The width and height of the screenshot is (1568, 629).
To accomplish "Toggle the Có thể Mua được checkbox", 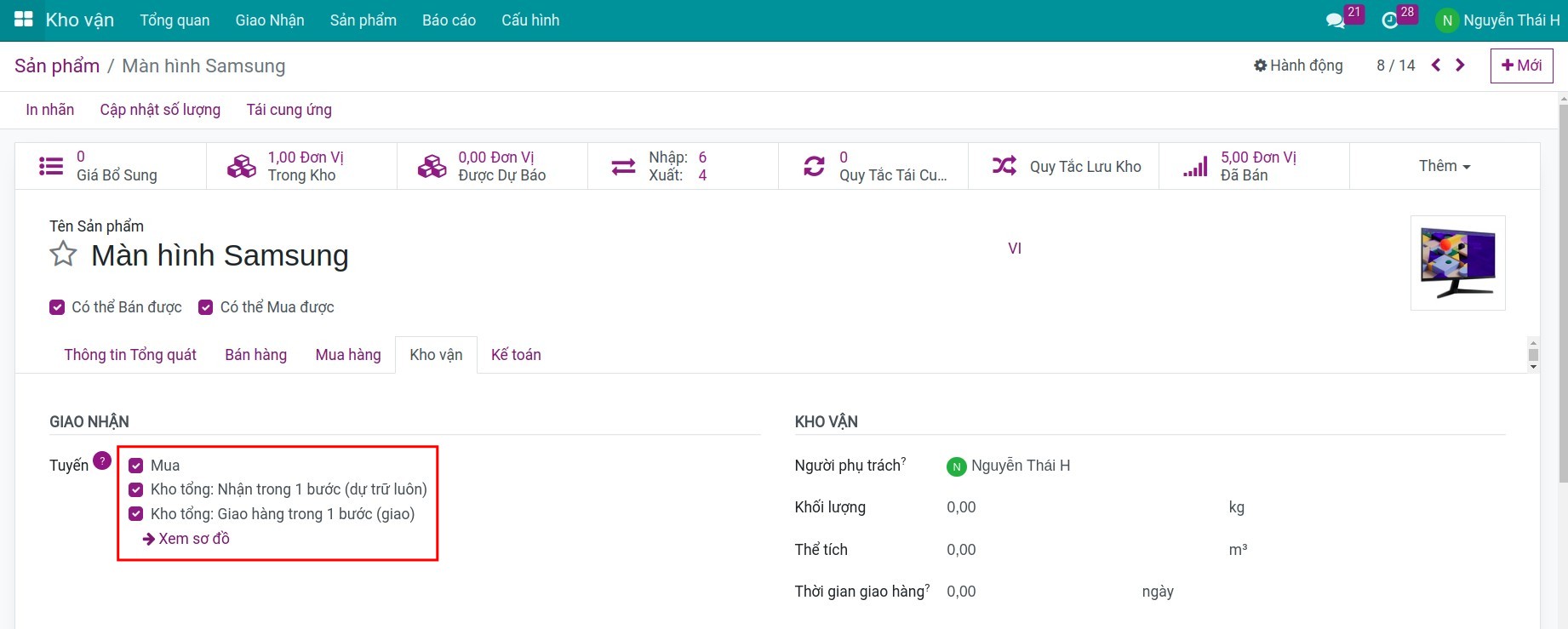I will pos(205,307).
